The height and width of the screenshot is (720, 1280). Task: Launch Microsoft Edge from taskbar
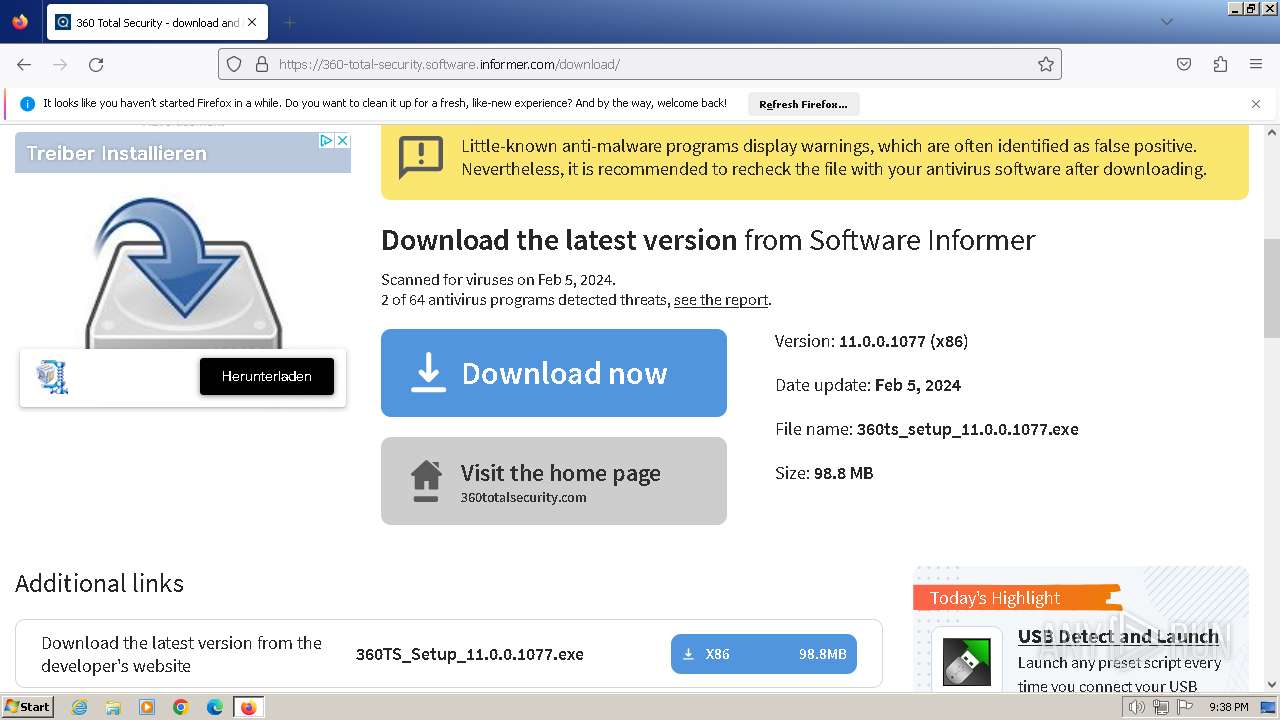pyautogui.click(x=215, y=707)
